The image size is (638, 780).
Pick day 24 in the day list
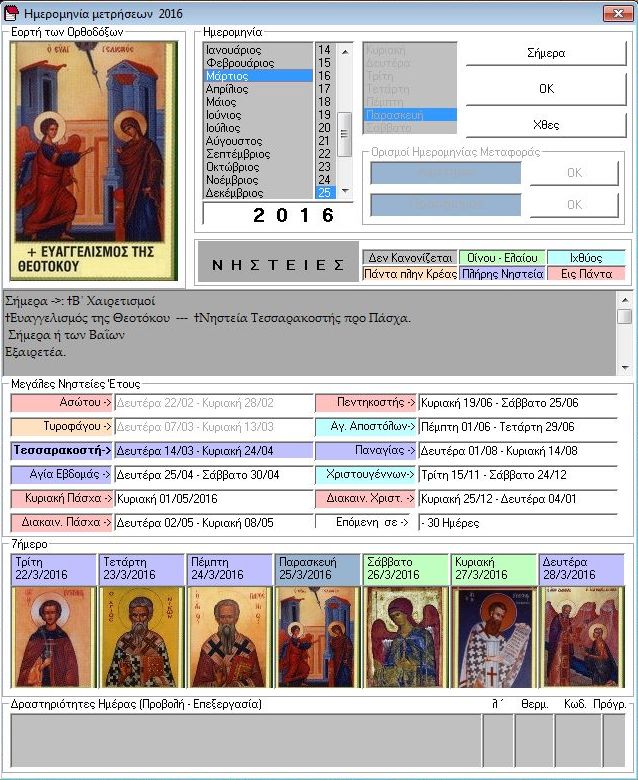pos(325,180)
